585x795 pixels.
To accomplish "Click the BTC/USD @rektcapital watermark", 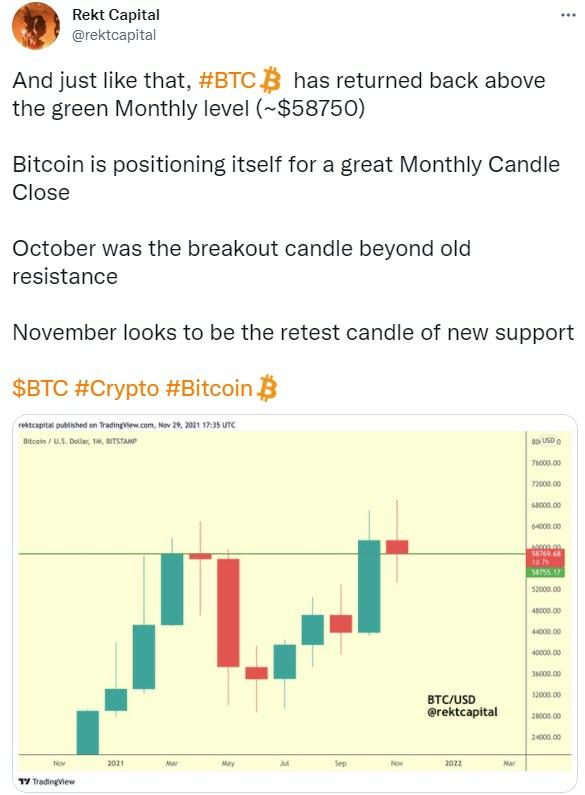I will (x=462, y=706).
